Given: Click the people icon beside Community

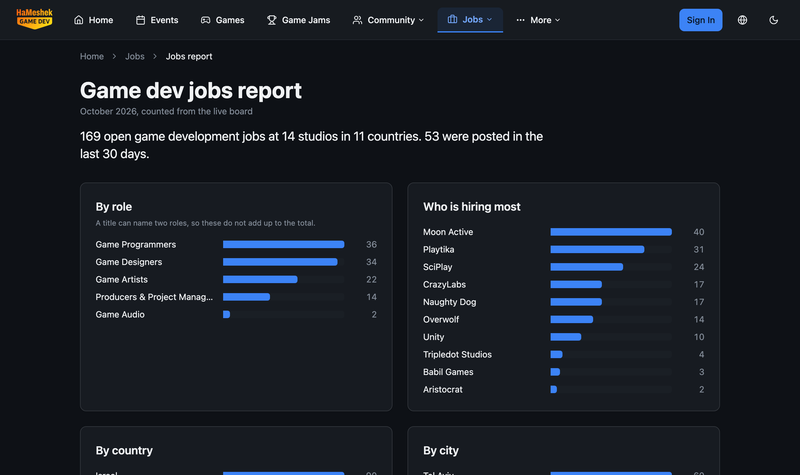Looking at the screenshot, I should pos(357,20).
